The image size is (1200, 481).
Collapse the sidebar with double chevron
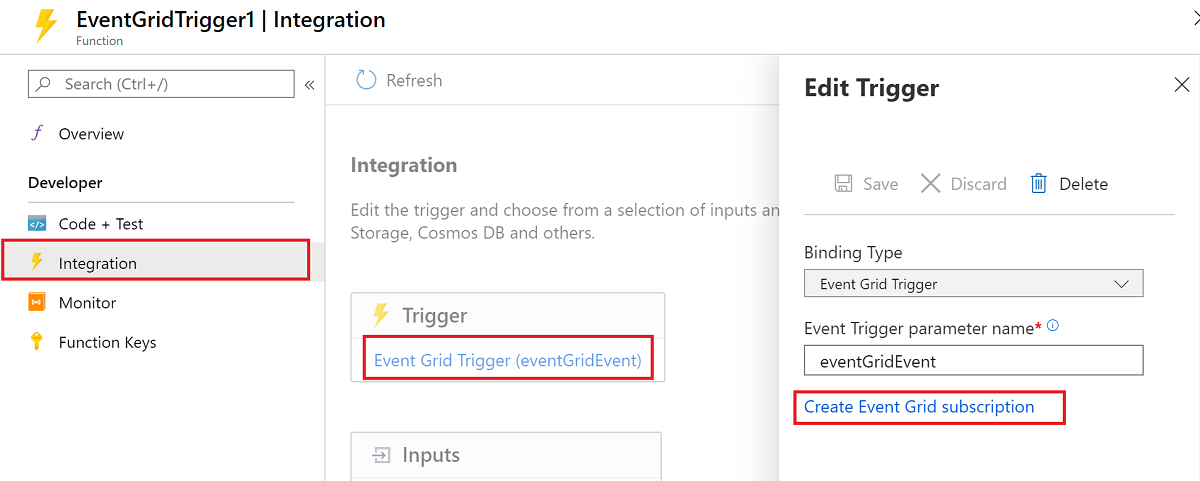click(309, 85)
